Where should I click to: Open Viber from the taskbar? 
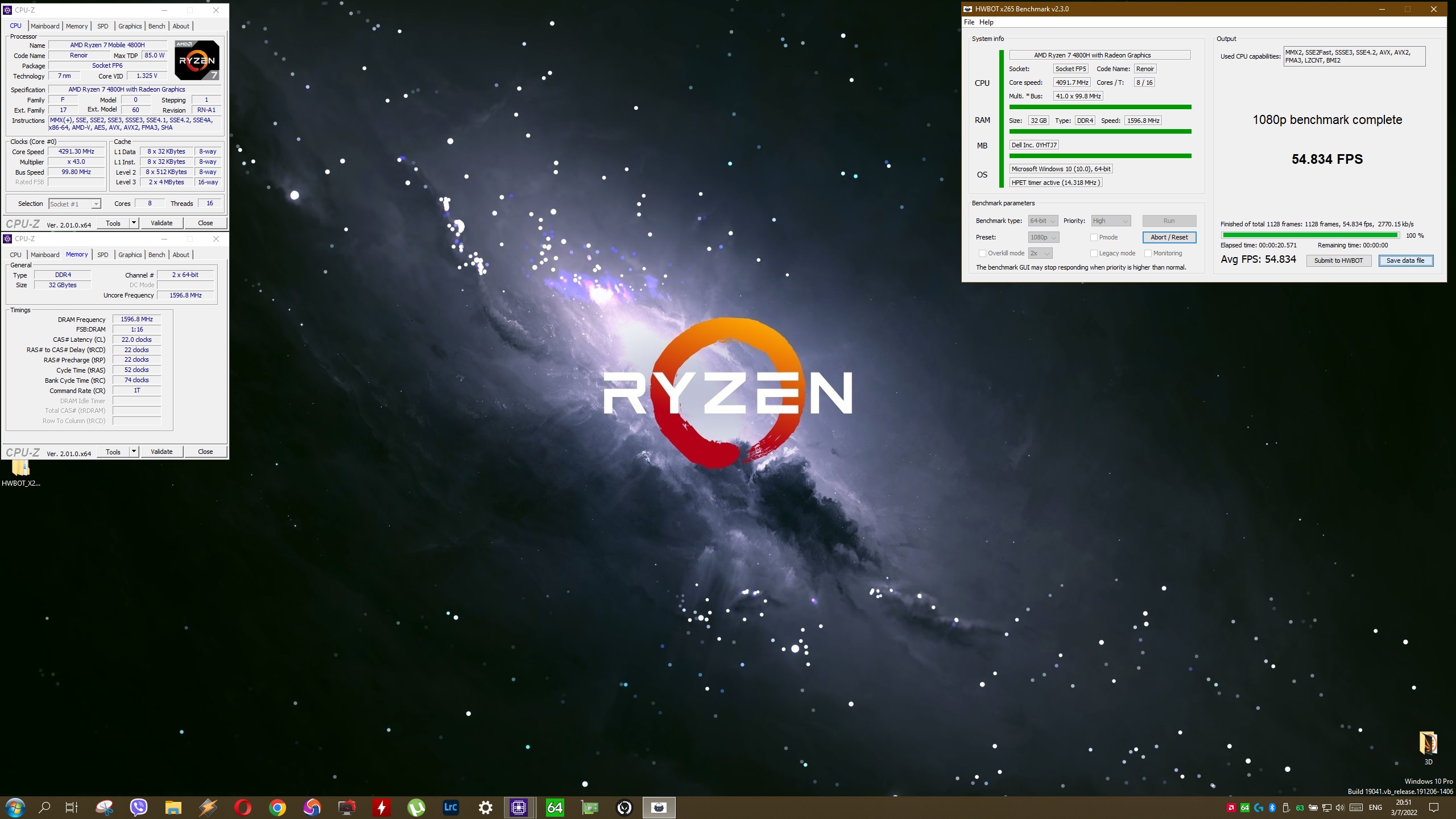(139, 807)
